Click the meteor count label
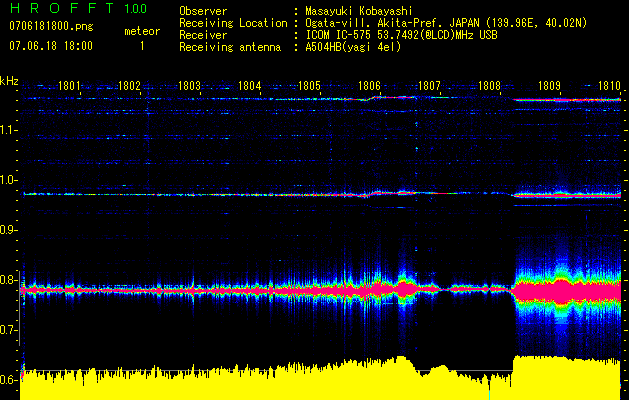The height and width of the screenshot is (400, 629). tap(142, 31)
